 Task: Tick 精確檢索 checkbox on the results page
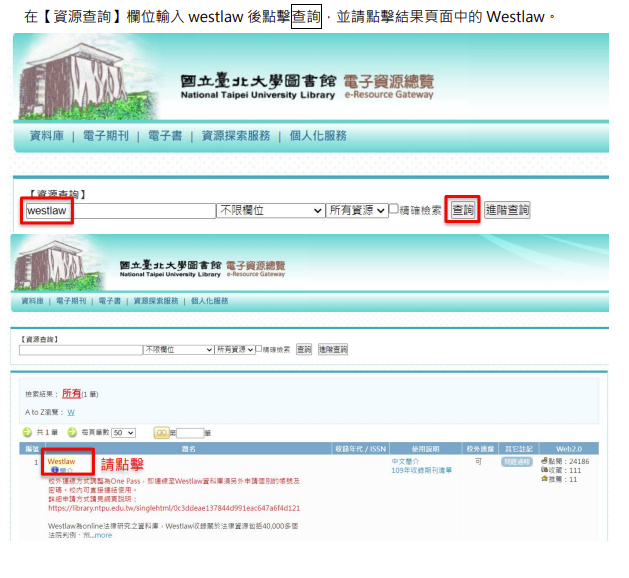pos(259,349)
